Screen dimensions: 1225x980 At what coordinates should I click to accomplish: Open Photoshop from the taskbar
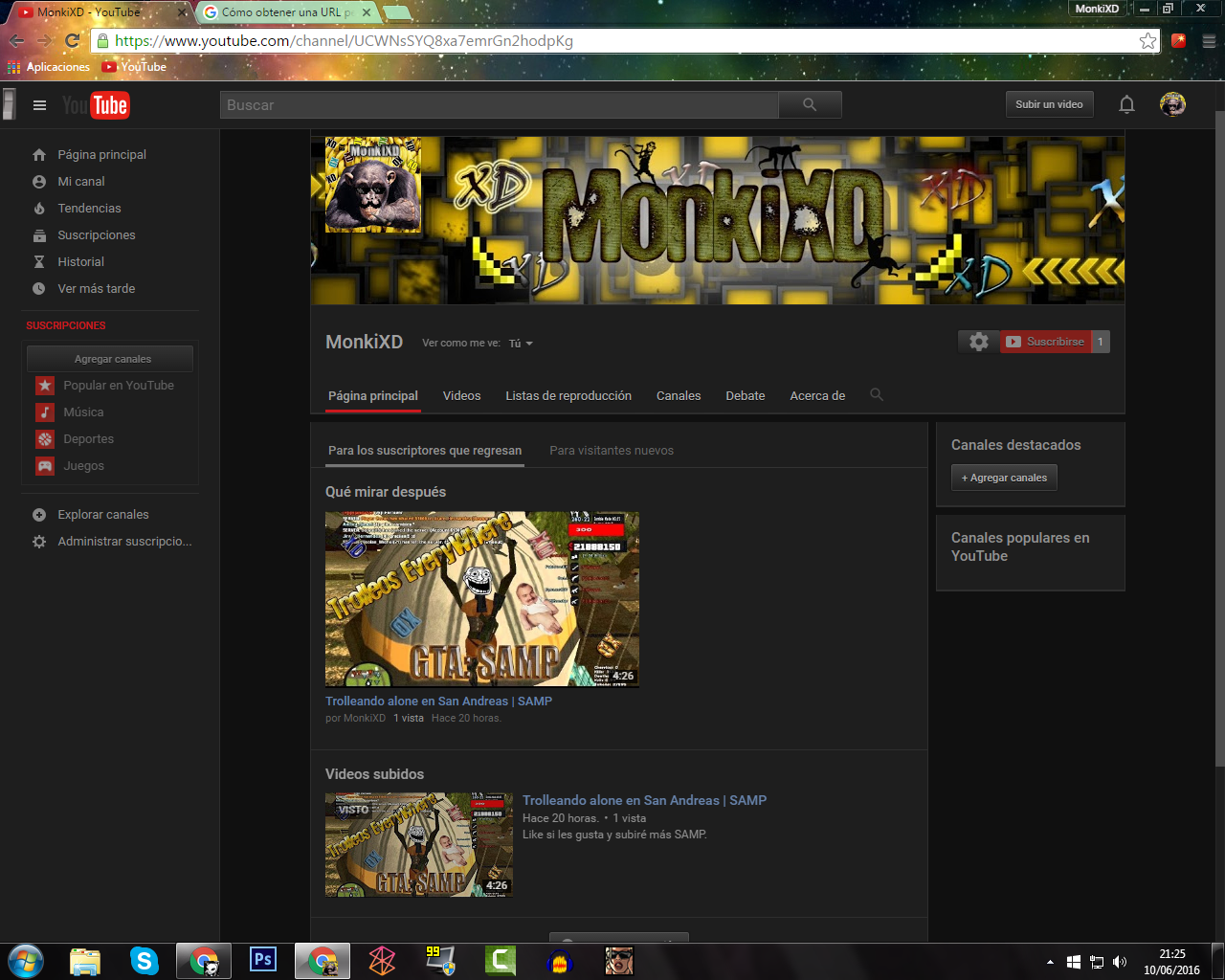(x=263, y=960)
